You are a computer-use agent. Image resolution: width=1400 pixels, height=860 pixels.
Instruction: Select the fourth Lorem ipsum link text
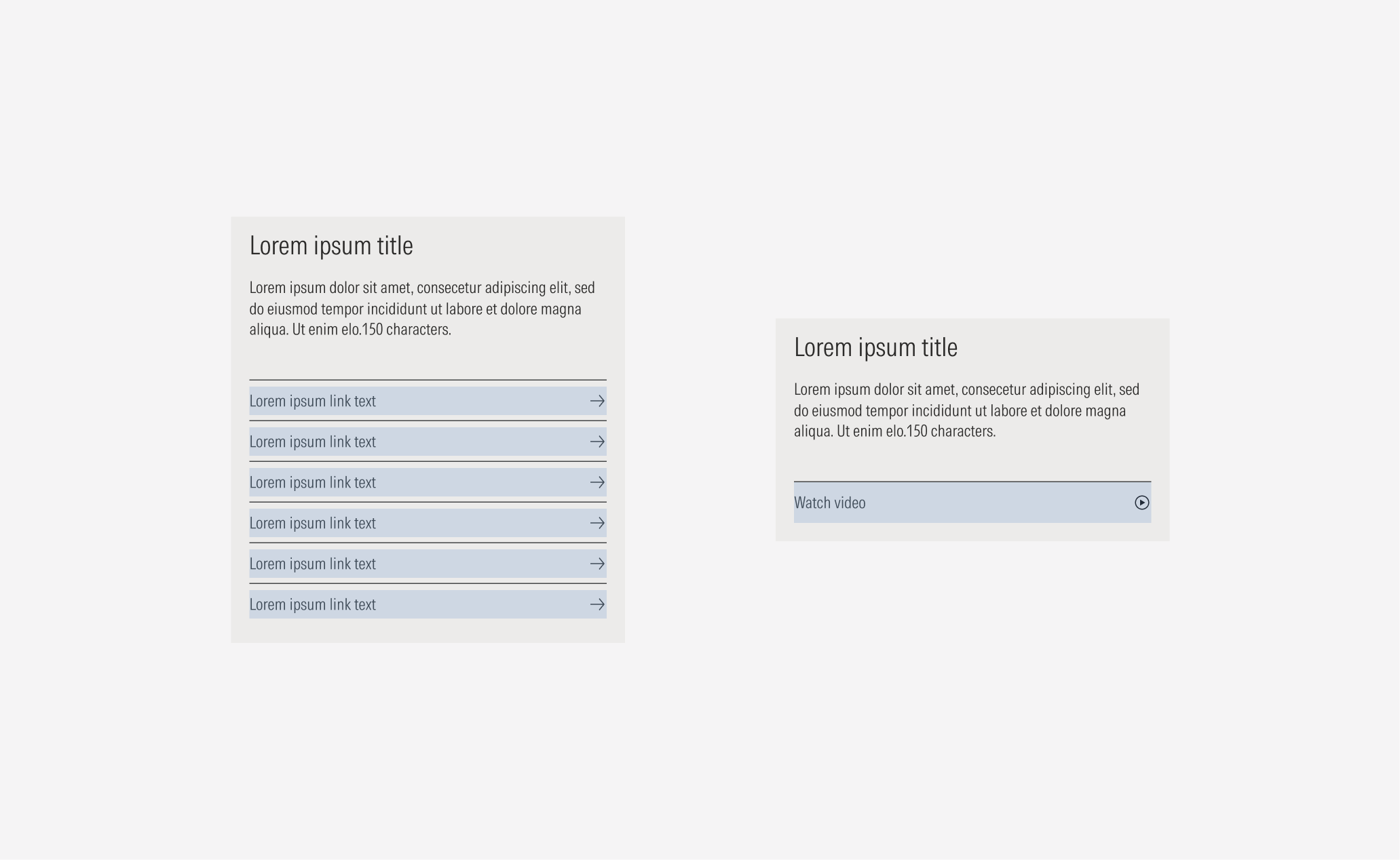(x=313, y=523)
